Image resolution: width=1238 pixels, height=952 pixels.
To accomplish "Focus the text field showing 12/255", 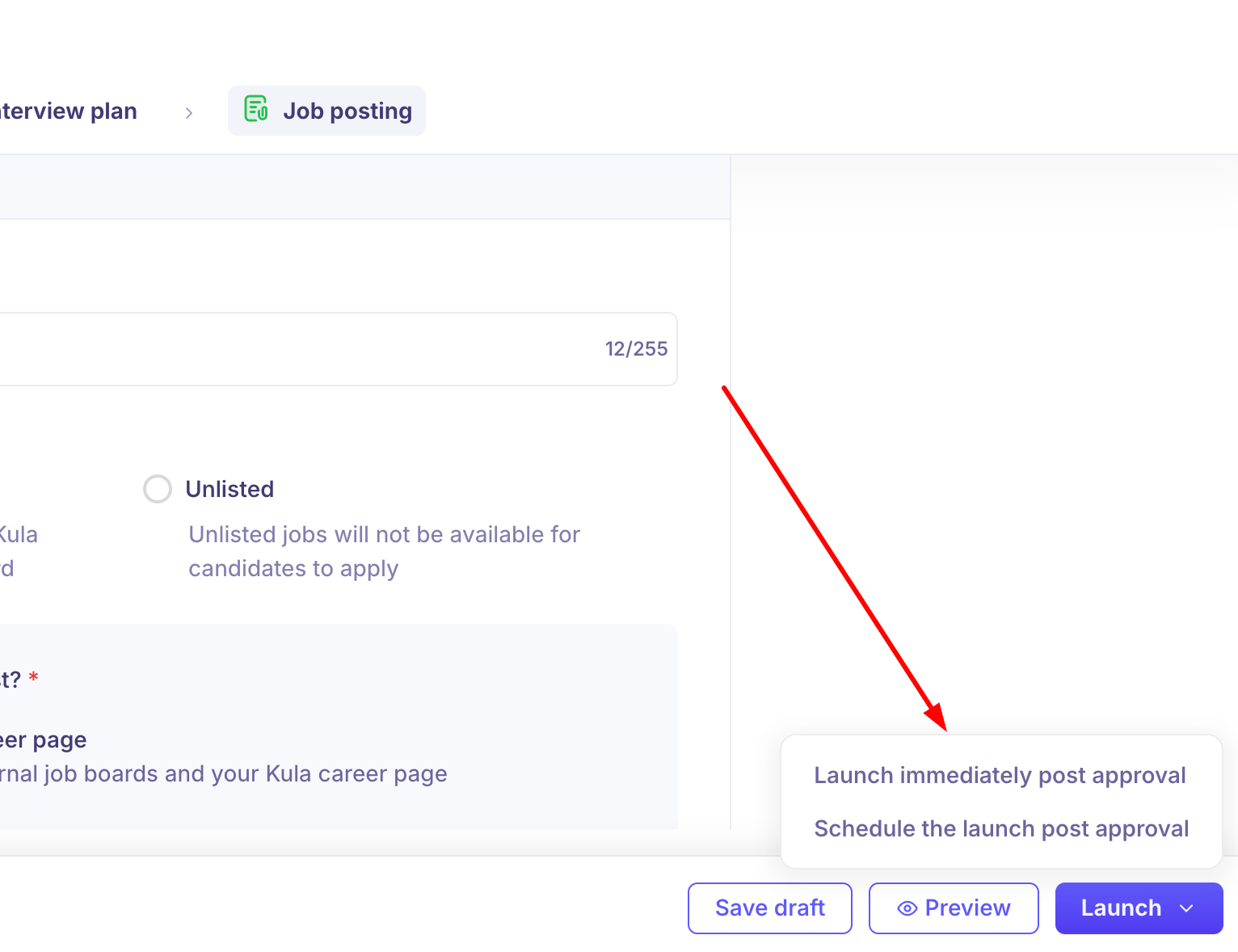I will [338, 349].
